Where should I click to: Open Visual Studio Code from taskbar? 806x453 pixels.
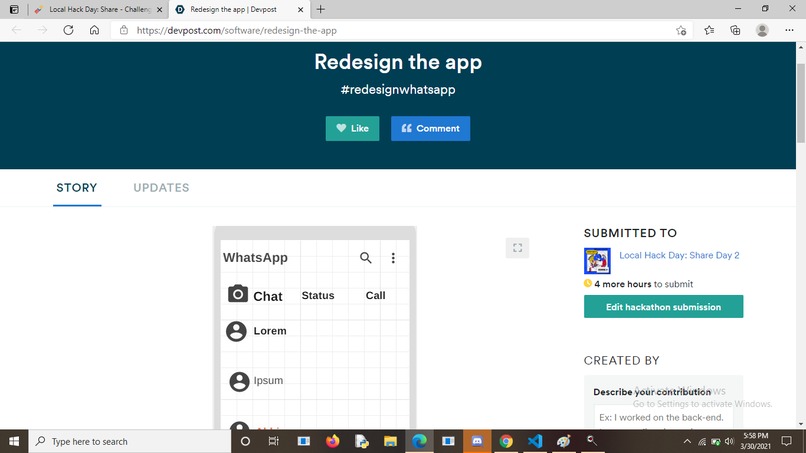click(x=535, y=441)
